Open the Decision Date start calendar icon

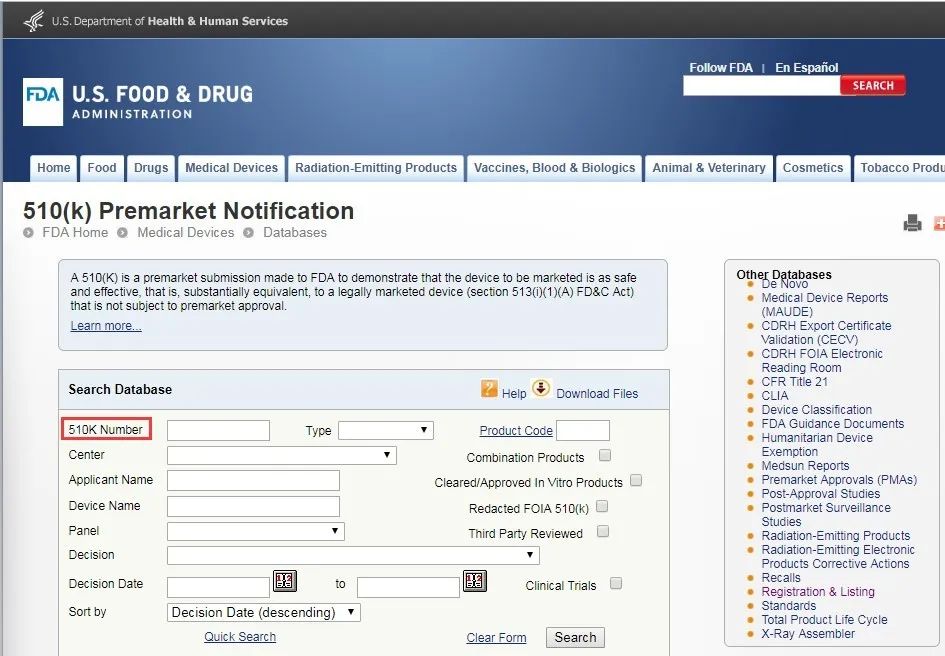pos(284,582)
